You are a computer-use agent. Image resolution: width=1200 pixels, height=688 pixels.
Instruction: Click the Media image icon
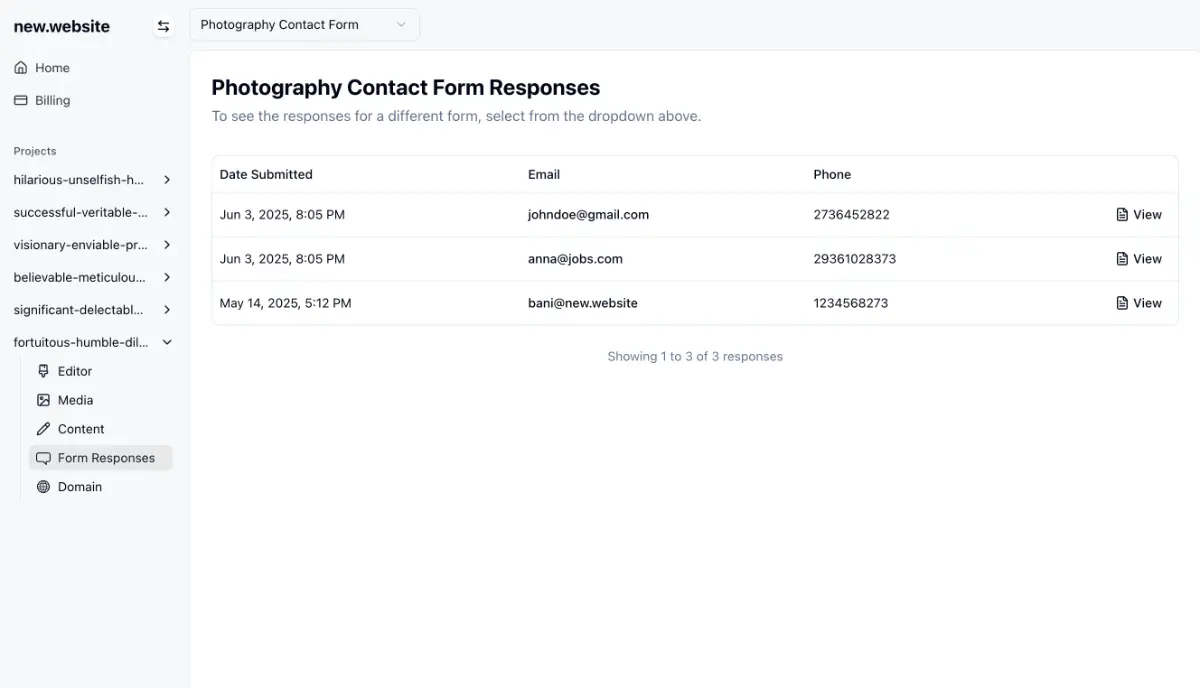43,400
